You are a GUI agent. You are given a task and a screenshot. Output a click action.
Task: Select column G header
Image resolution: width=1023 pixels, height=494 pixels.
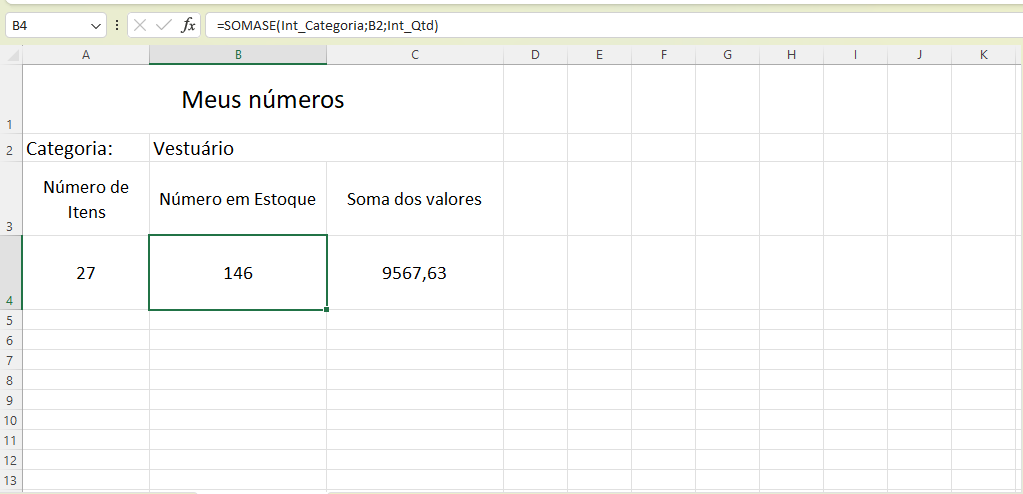point(727,55)
